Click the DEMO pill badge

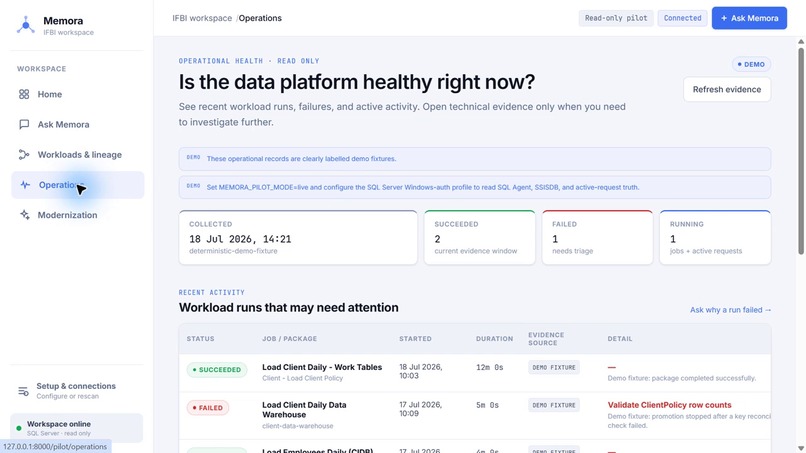coord(751,64)
